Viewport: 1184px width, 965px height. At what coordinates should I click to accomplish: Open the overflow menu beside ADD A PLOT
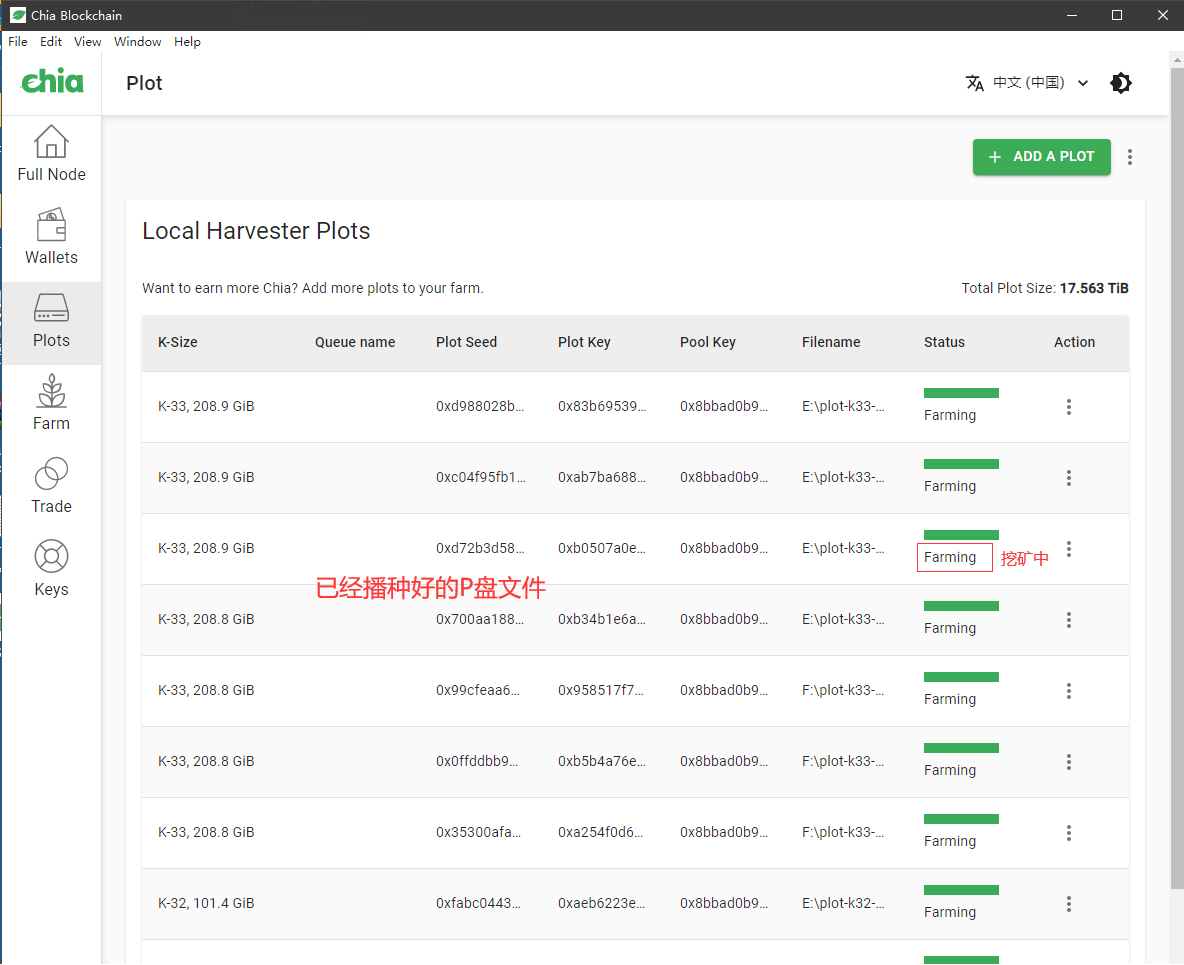tap(1130, 157)
